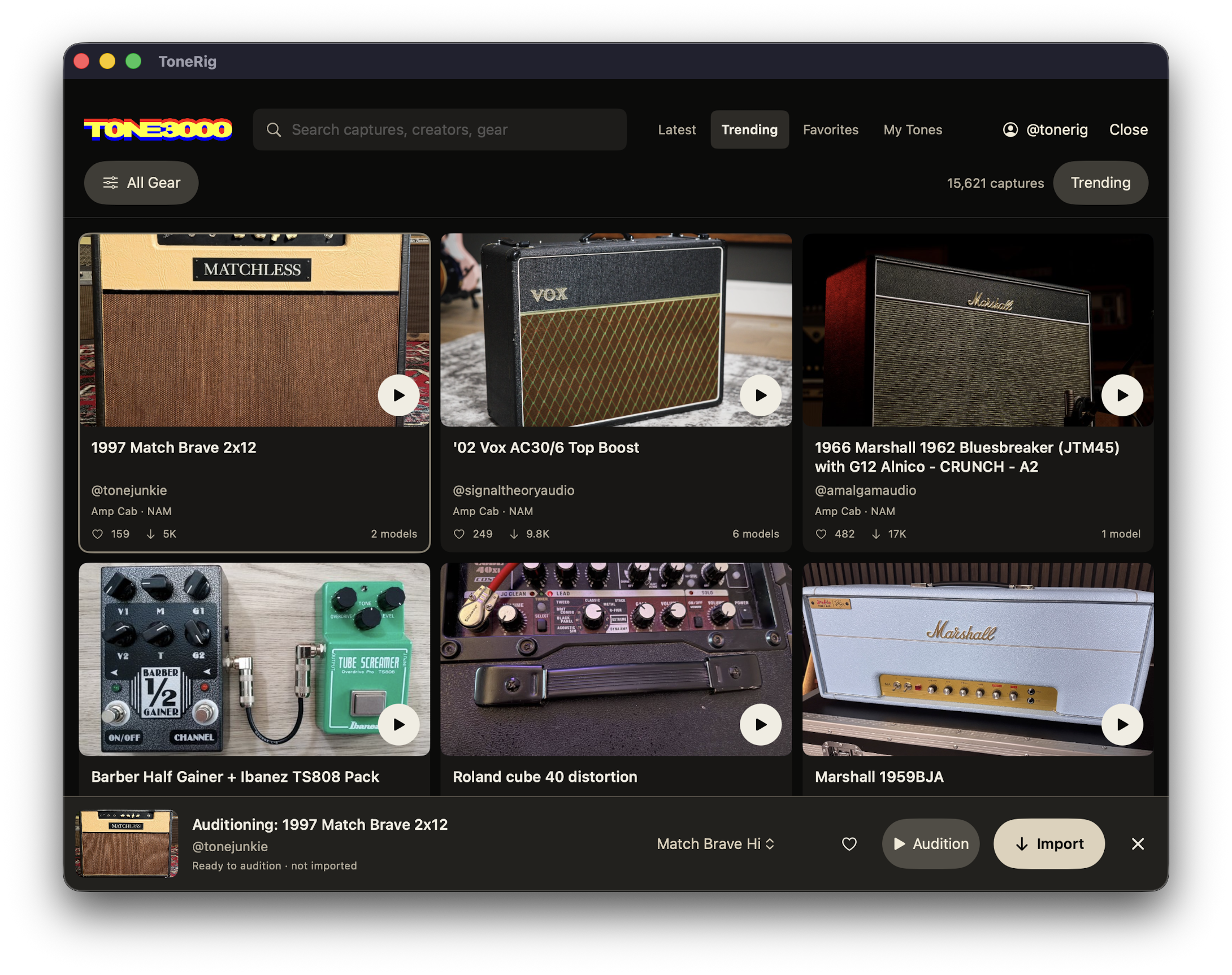The height and width of the screenshot is (975, 1232).
Task: Click the filter sliders icon in All Gear
Action: coord(110,182)
